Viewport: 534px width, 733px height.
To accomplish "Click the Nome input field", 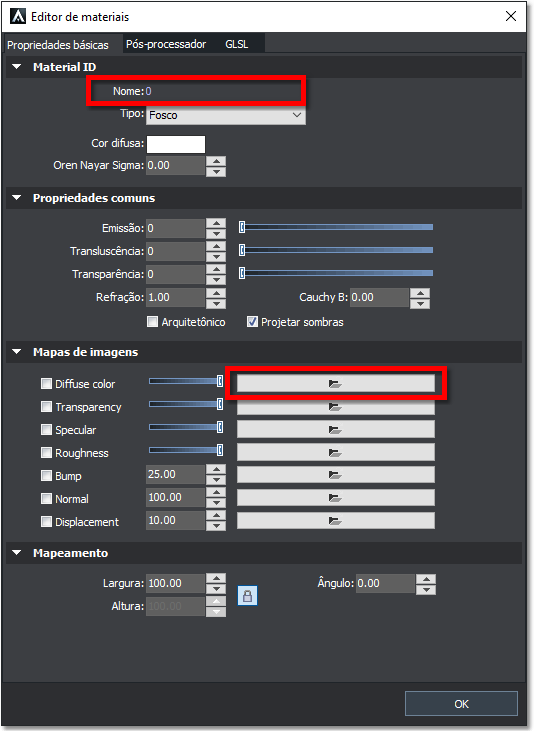I will [x=224, y=91].
